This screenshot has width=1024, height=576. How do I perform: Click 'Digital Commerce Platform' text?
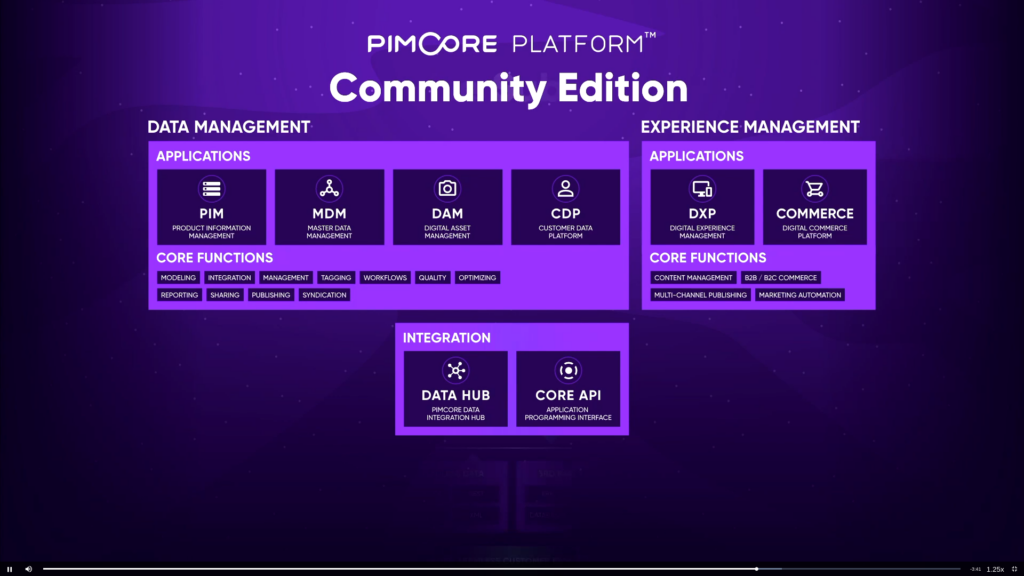pos(814,232)
